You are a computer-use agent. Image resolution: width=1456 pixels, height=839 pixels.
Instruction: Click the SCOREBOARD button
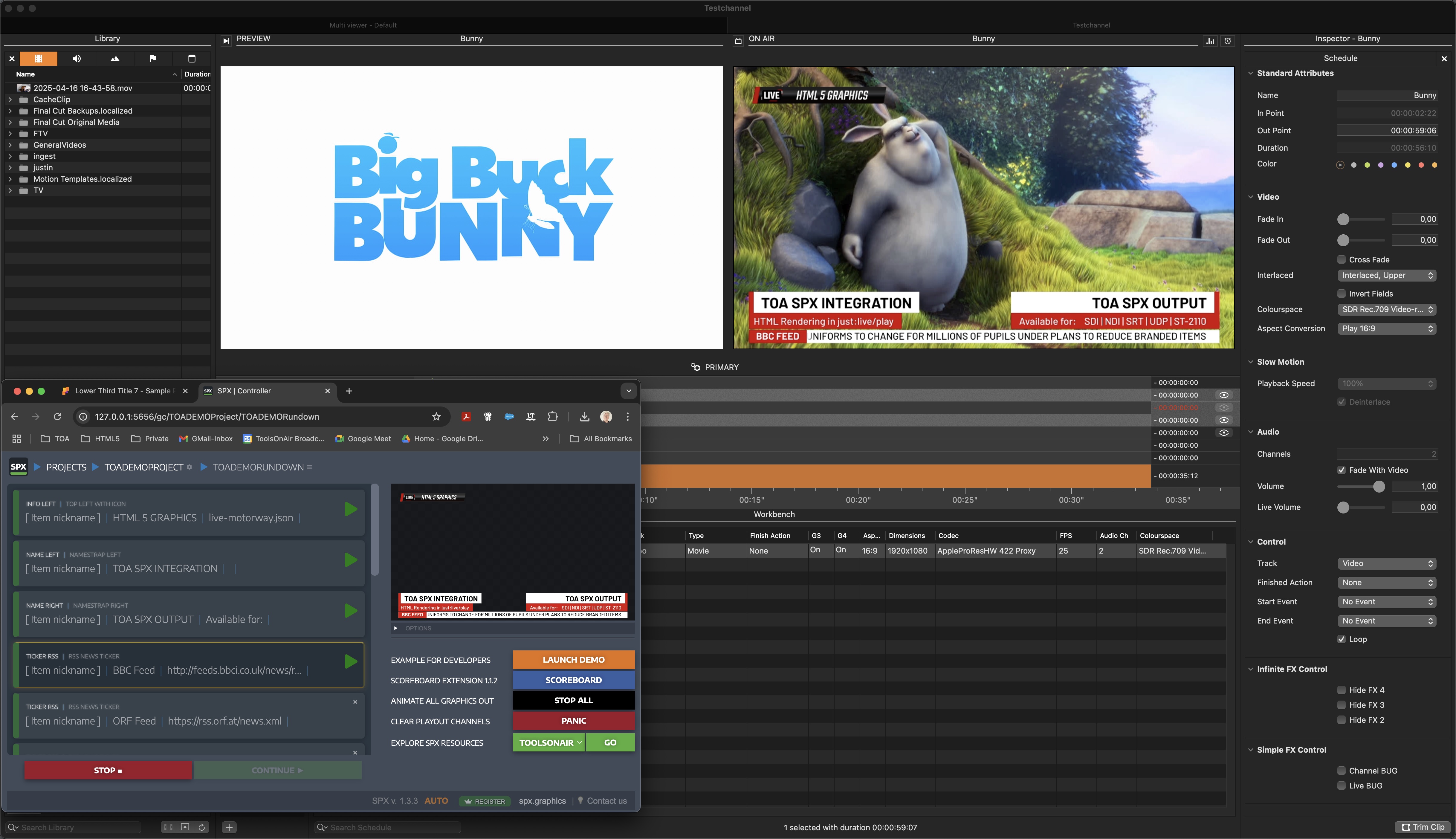[573, 680]
